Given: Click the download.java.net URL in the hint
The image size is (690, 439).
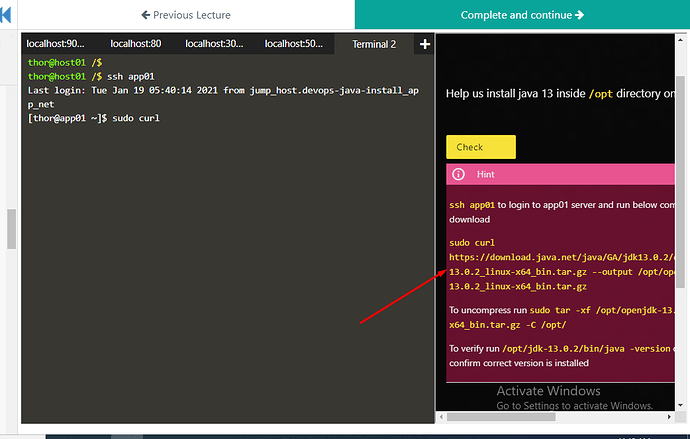Looking at the screenshot, I should point(562,257).
